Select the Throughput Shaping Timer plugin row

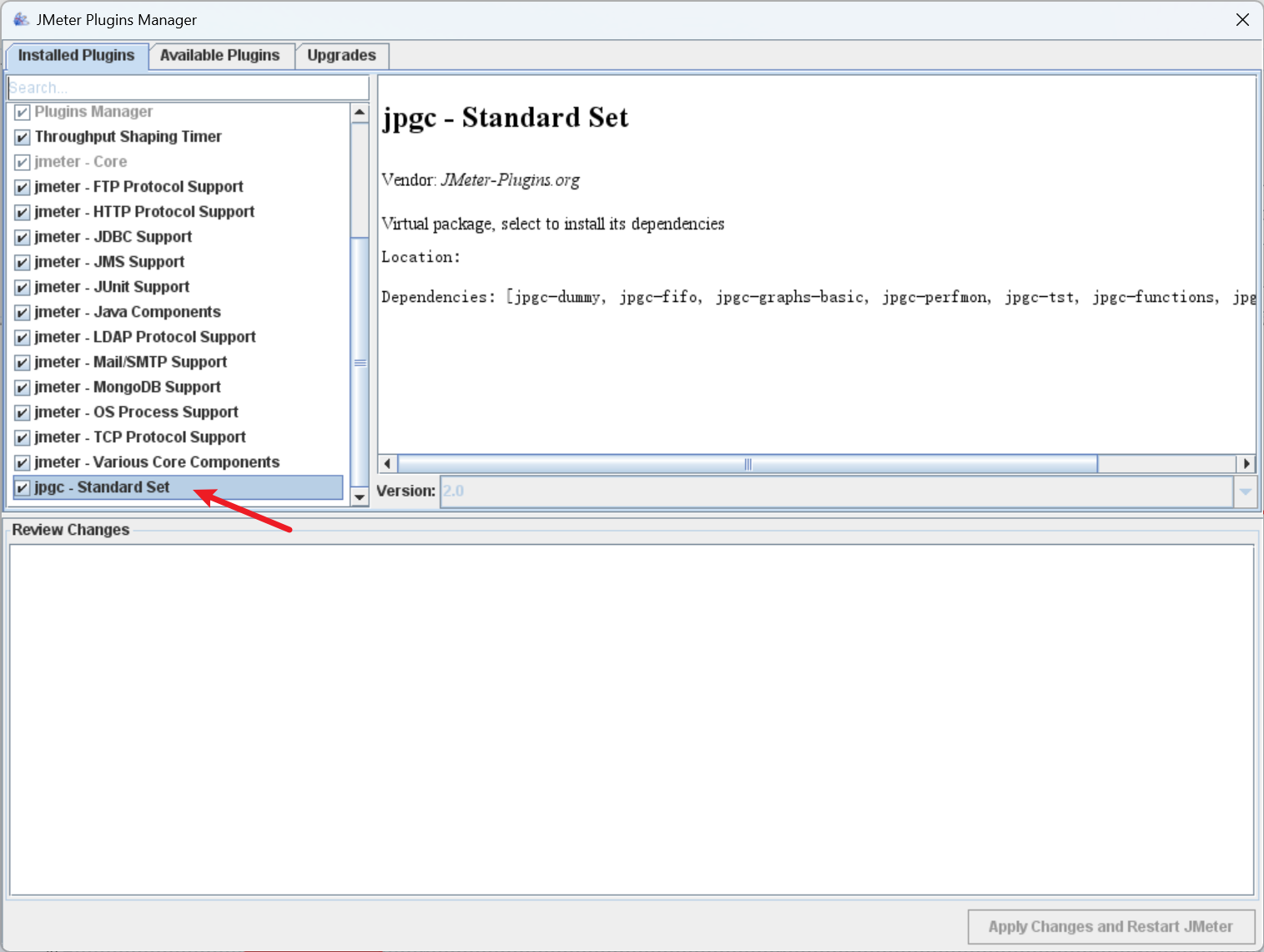point(178,137)
